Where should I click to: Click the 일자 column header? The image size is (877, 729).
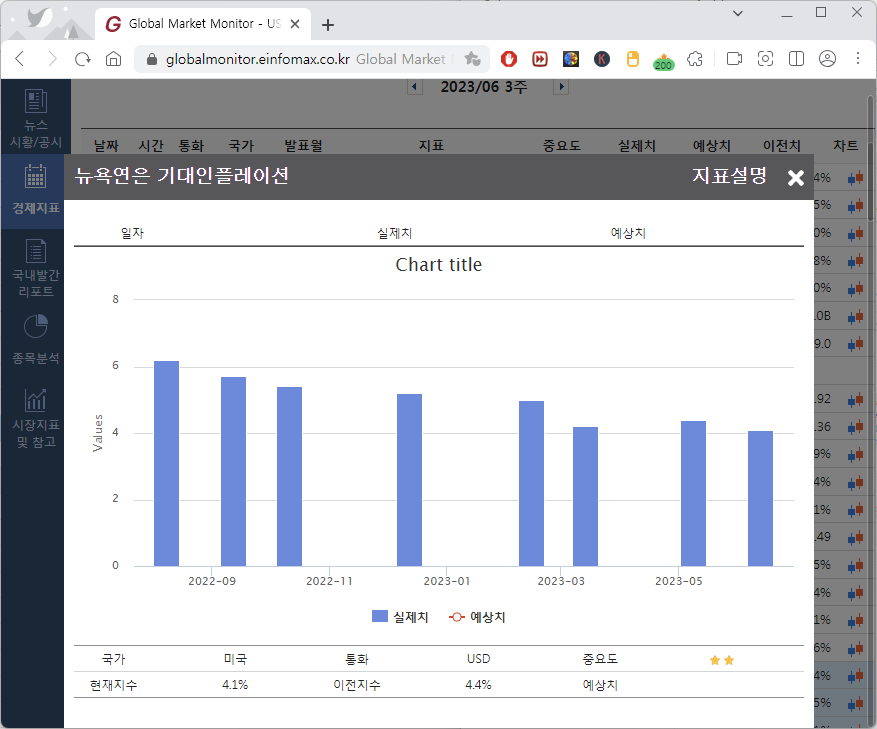click(x=133, y=233)
